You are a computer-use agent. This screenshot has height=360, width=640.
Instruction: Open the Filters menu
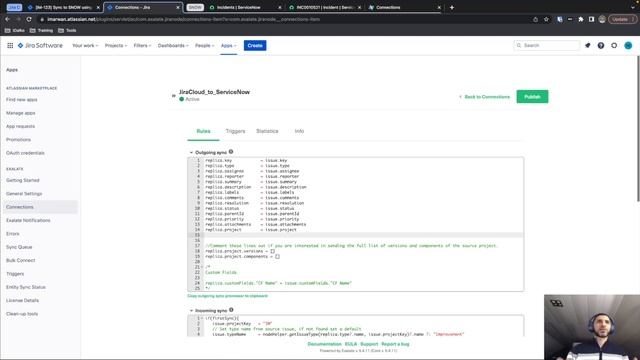[142, 45]
